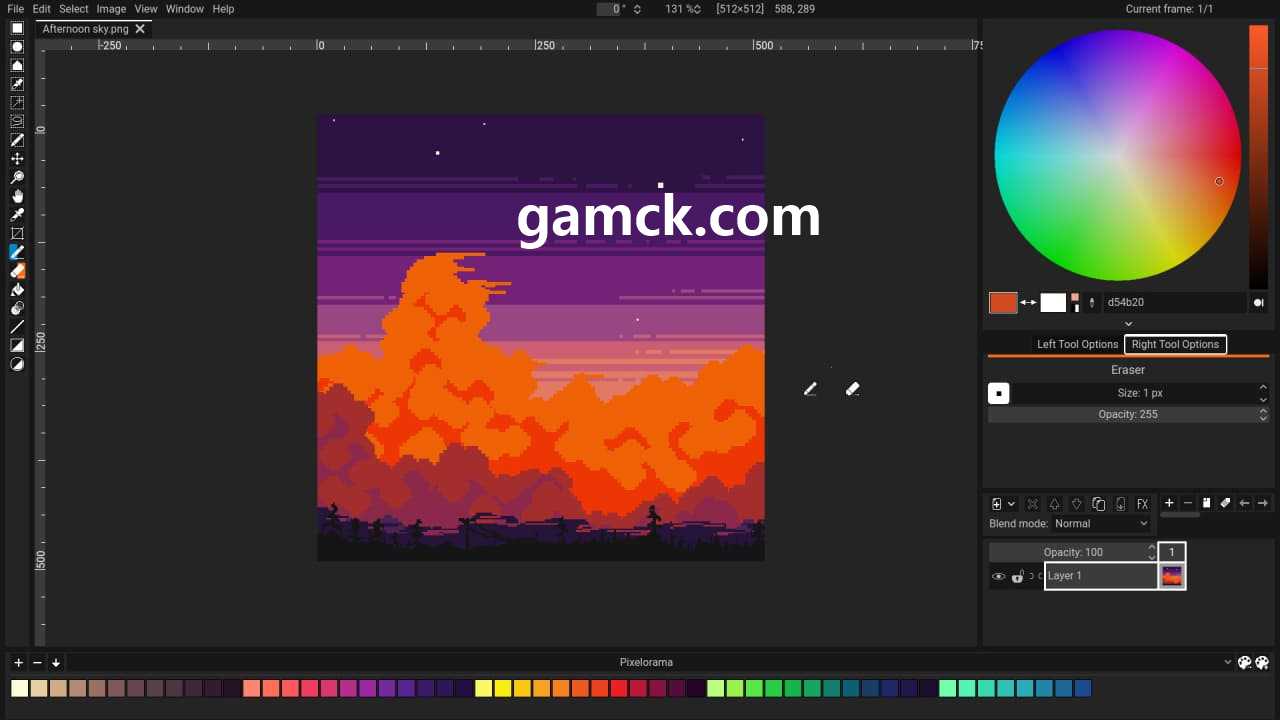
Task: Open layer FX effects
Action: coord(1142,504)
